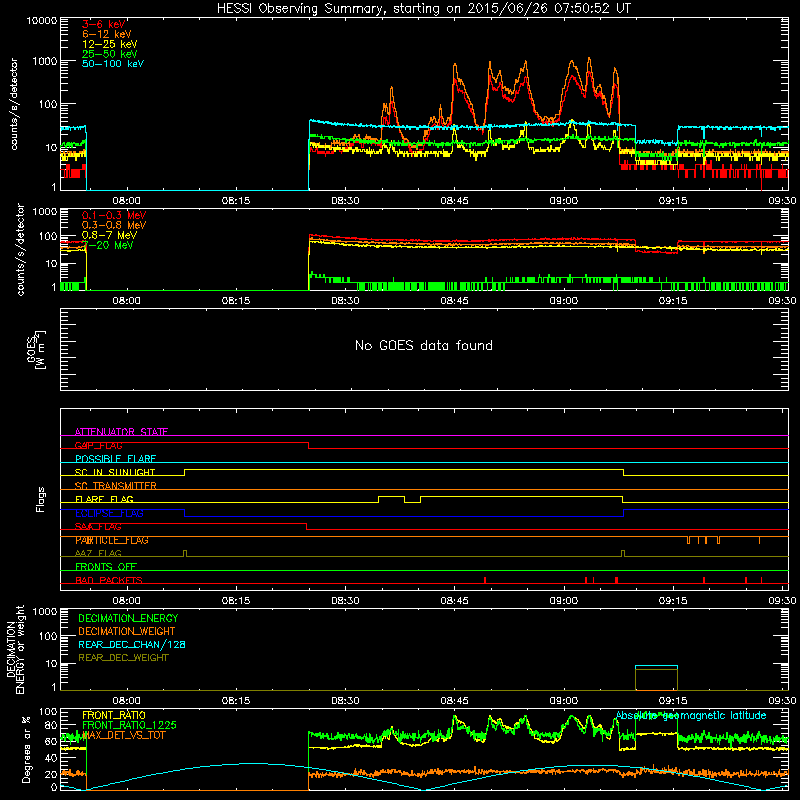Click the DECIMATION_WEIGHT legend label

pos(127,632)
